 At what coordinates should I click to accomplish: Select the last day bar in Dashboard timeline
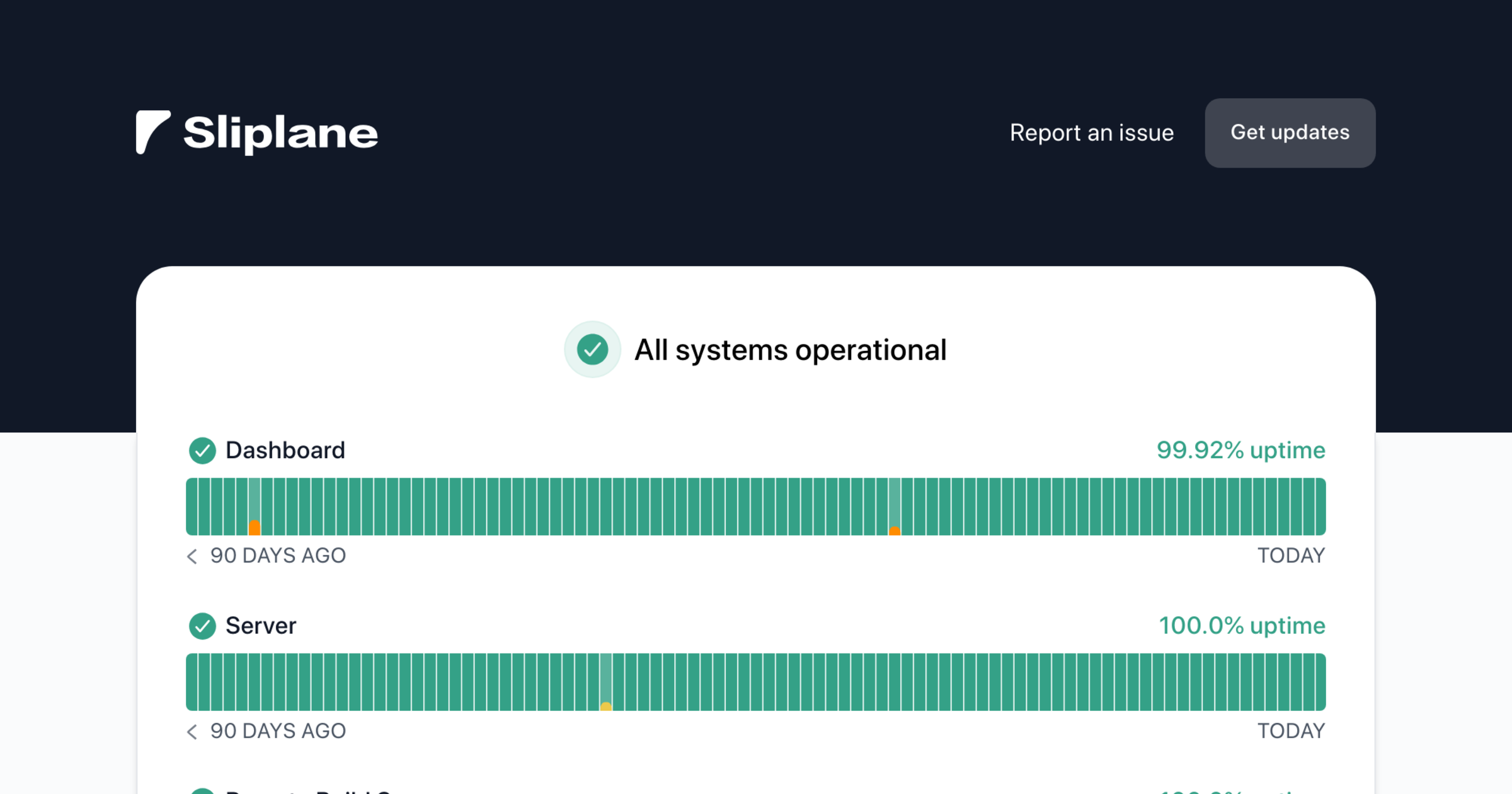tap(1320, 507)
